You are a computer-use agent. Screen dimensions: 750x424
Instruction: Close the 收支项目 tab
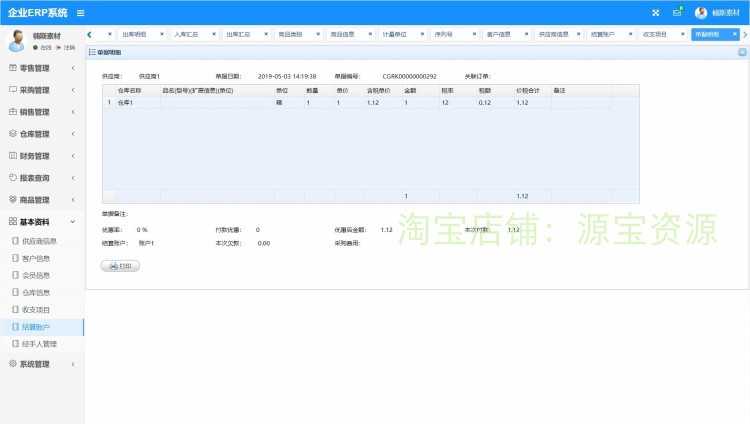[x=683, y=34]
